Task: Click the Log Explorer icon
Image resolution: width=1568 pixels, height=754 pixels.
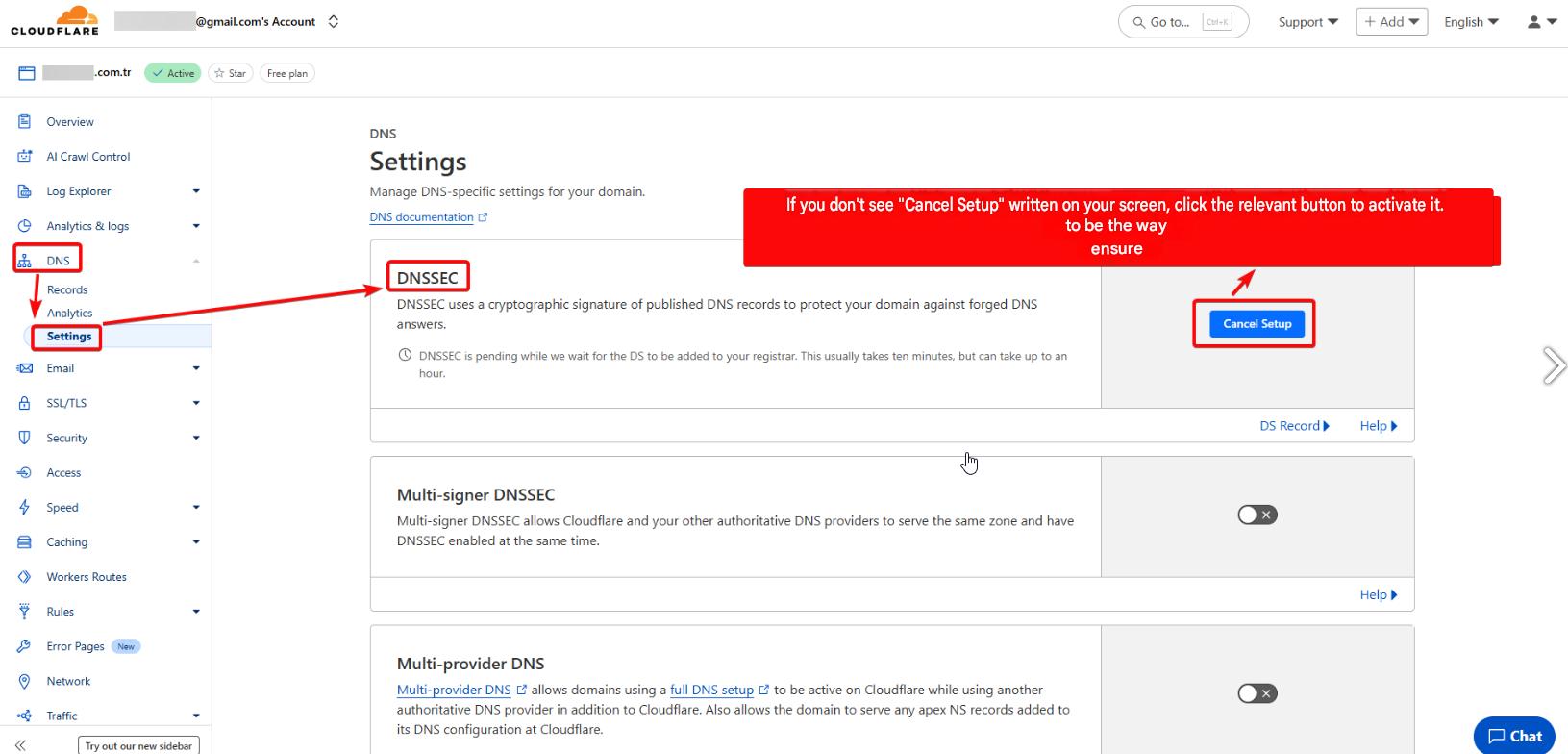Action: point(25,190)
